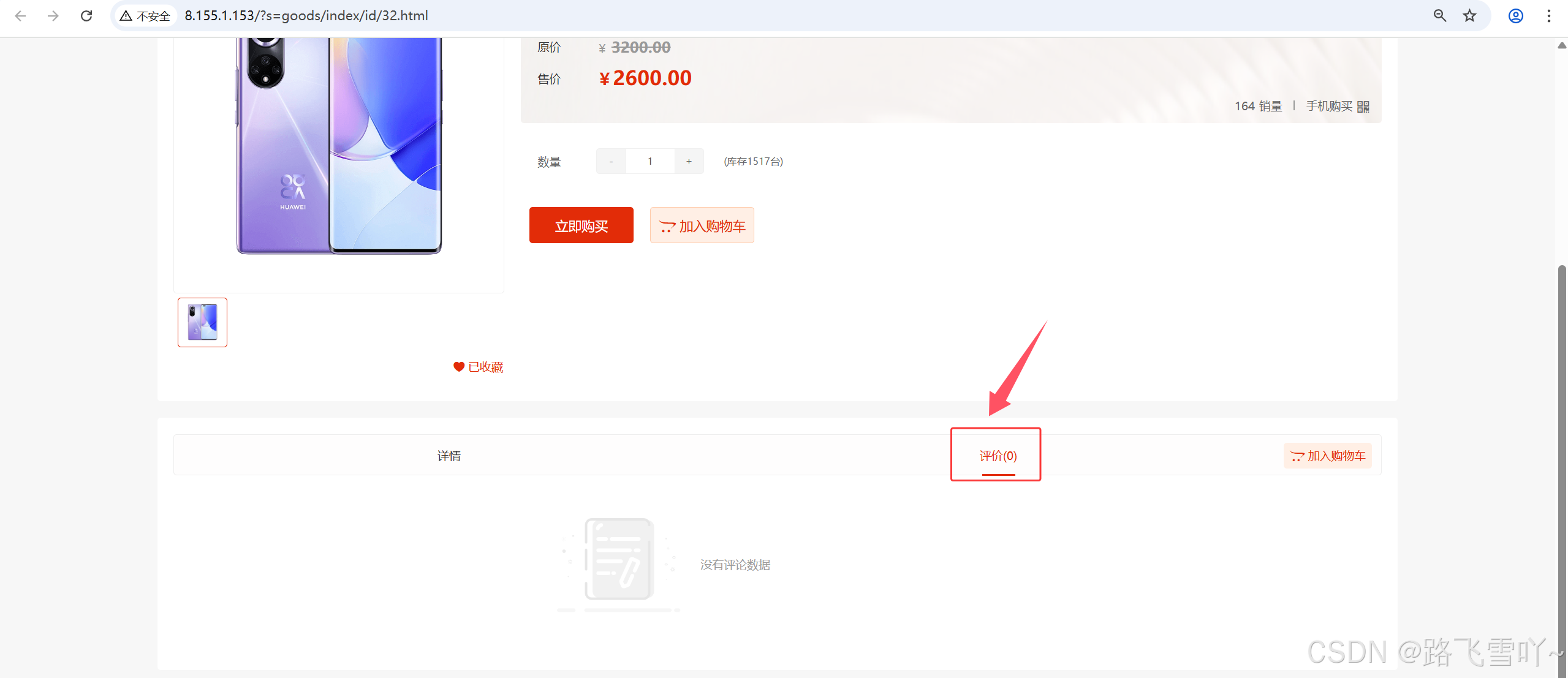Image resolution: width=1568 pixels, height=678 pixels.
Task: Click the large 加入购物车 button
Action: pyautogui.click(x=702, y=226)
